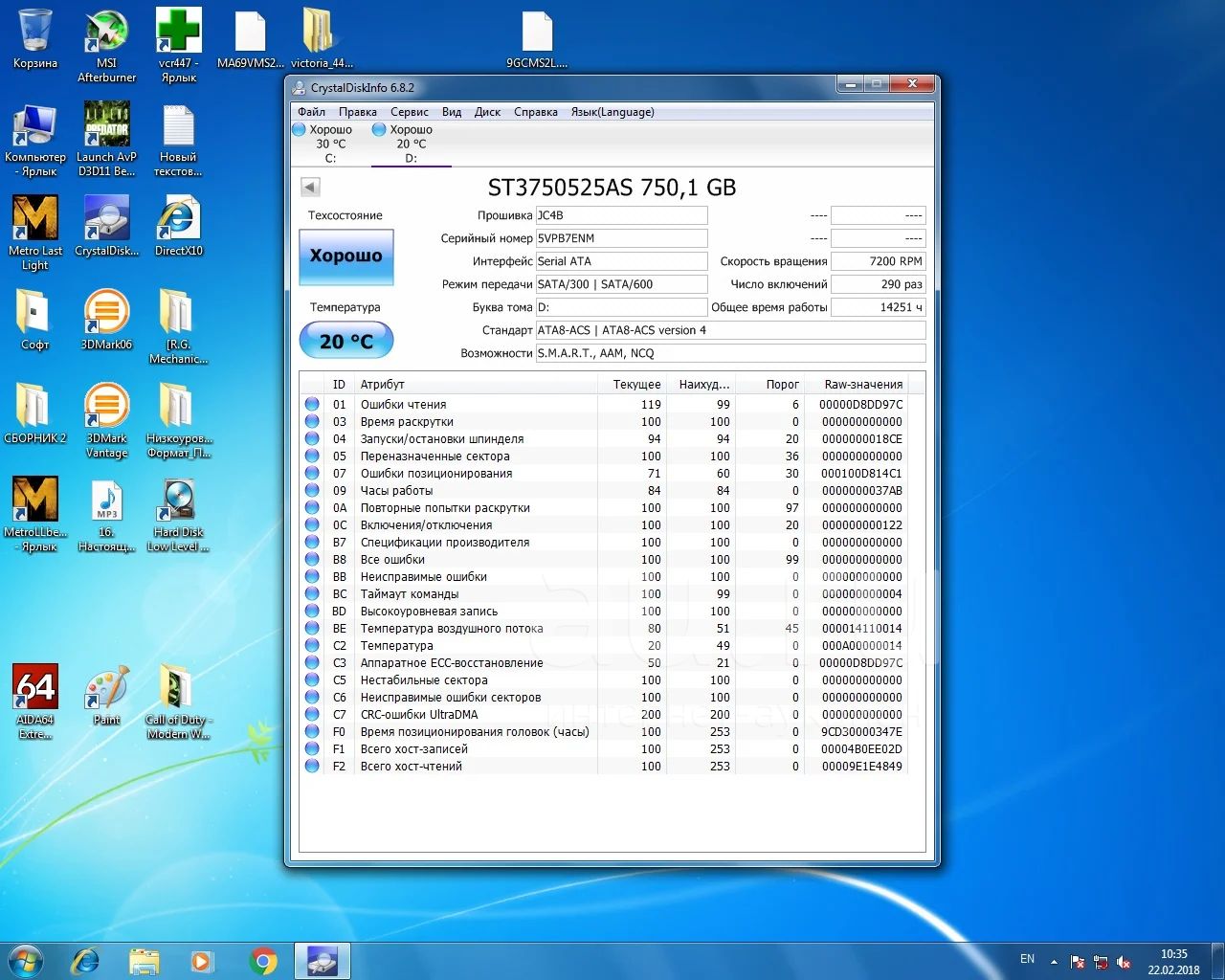
Task: Launch the Paint desktop shortcut
Action: click(106, 696)
